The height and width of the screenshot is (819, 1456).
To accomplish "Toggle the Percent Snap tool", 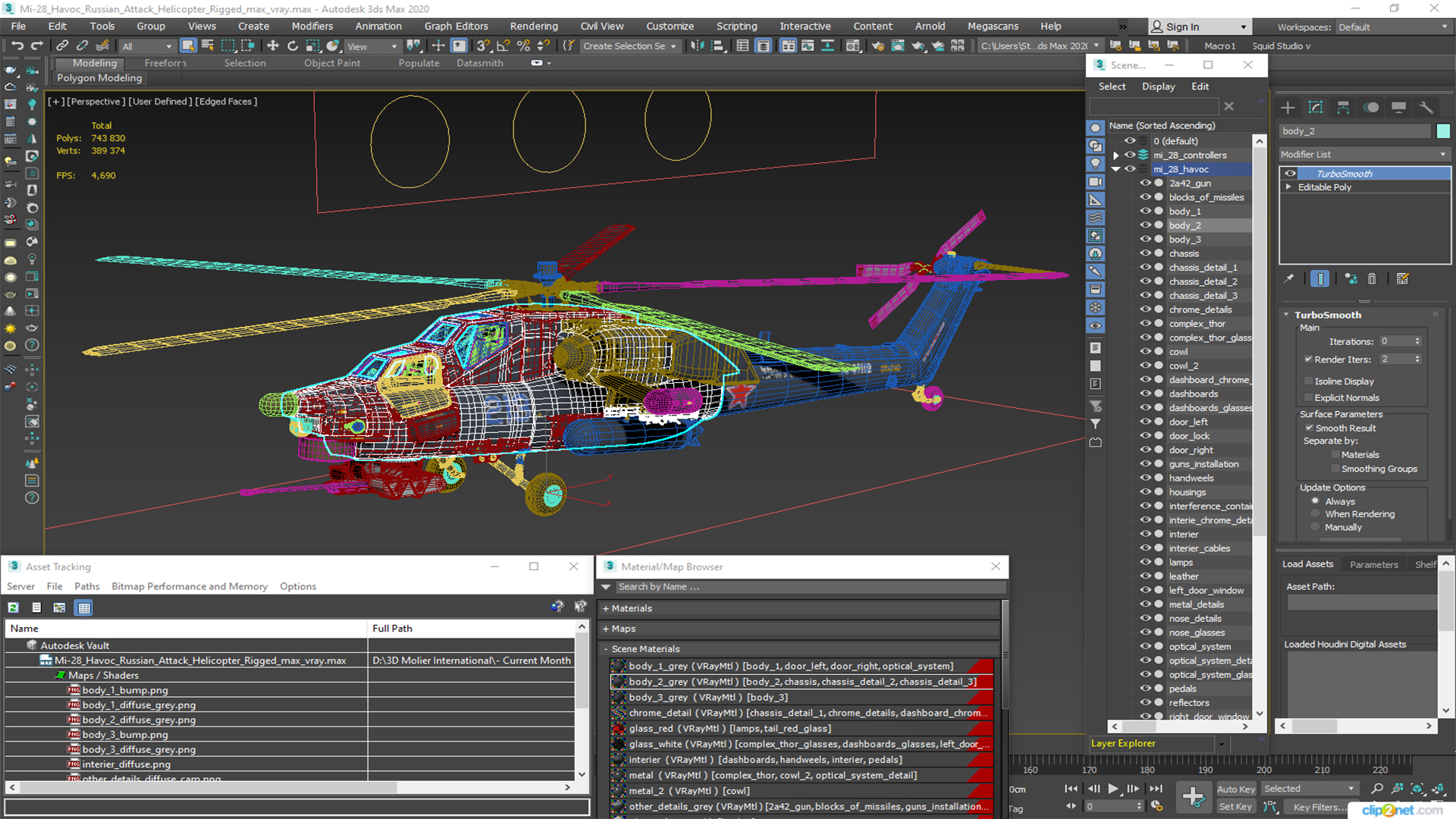I will [522, 46].
